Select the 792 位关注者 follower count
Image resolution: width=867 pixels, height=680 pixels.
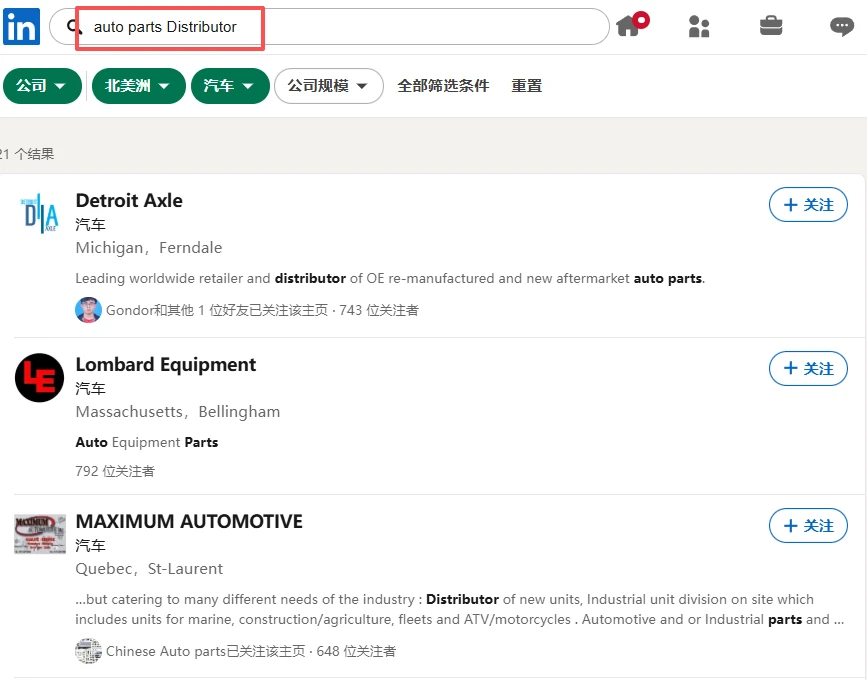click(x=115, y=471)
